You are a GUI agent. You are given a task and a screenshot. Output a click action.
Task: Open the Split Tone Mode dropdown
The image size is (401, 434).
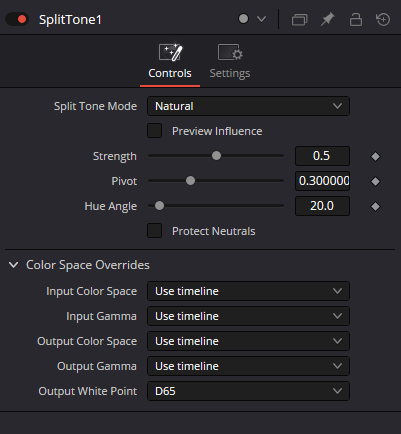click(248, 106)
